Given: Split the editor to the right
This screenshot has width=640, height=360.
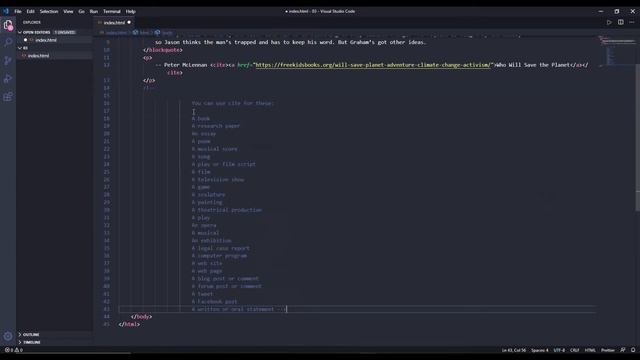Looking at the screenshot, I should pyautogui.click(x=620, y=22).
